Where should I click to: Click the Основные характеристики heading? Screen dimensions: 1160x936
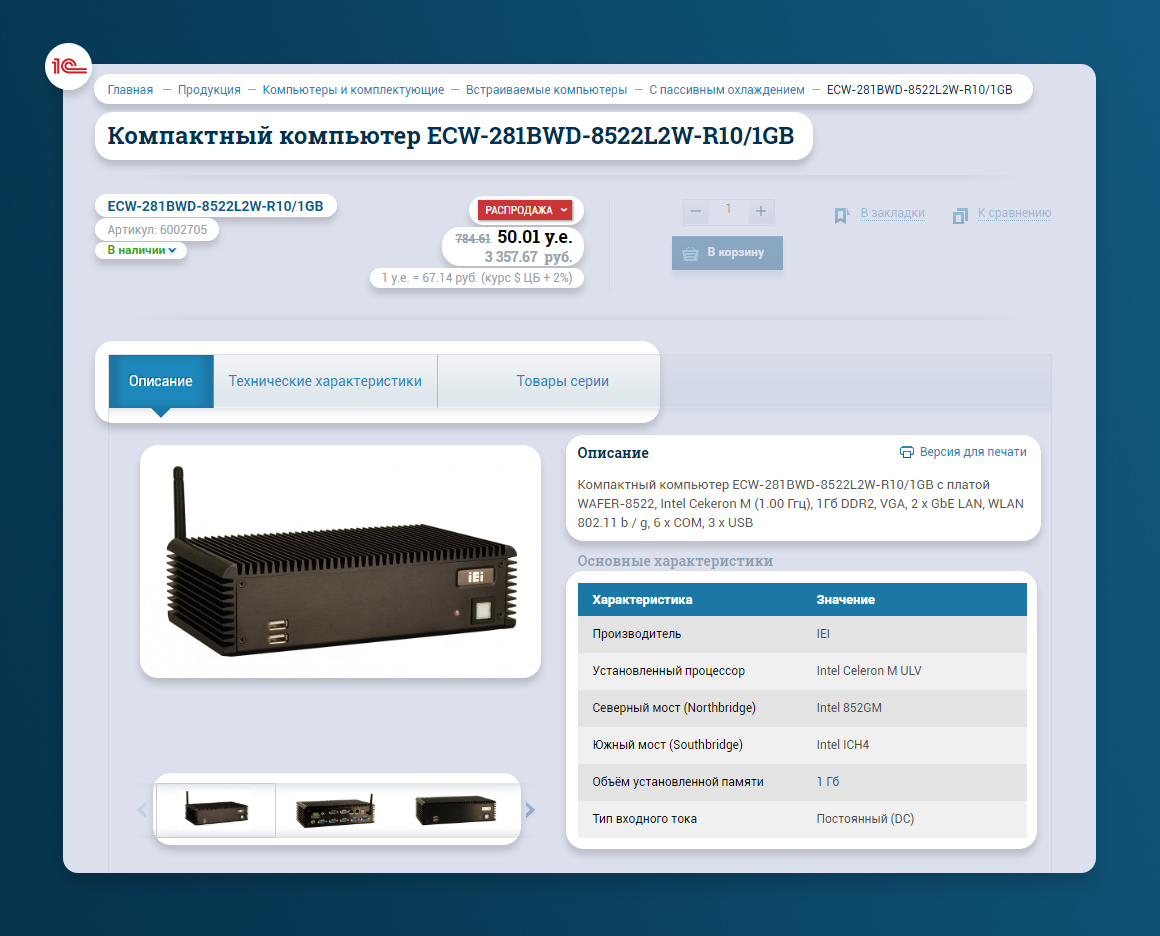pos(675,562)
